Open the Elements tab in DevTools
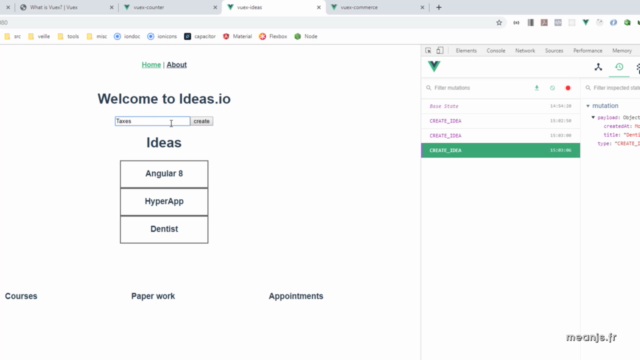This screenshot has width=640, height=360. point(466,51)
